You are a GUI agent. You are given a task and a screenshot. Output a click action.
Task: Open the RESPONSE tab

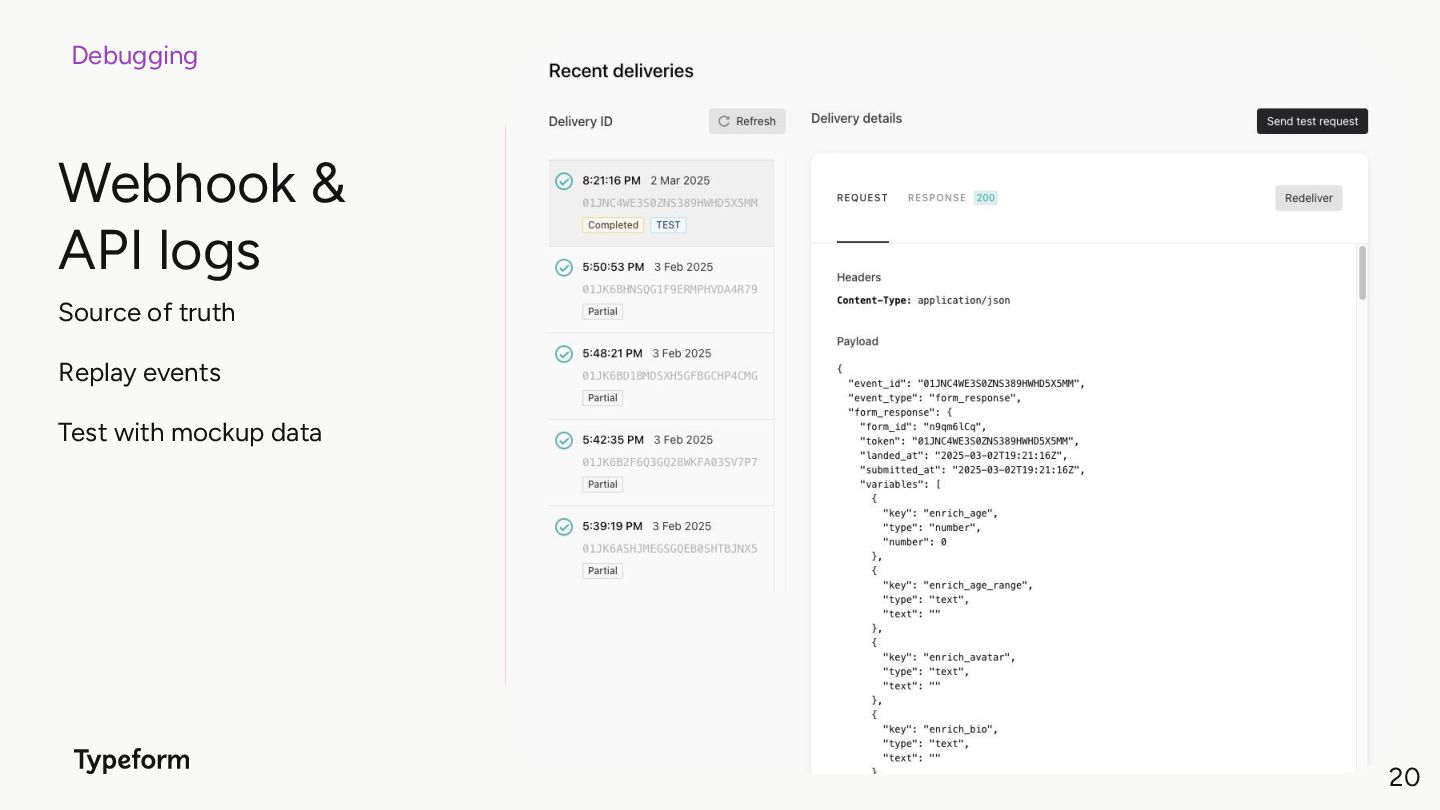coord(936,198)
